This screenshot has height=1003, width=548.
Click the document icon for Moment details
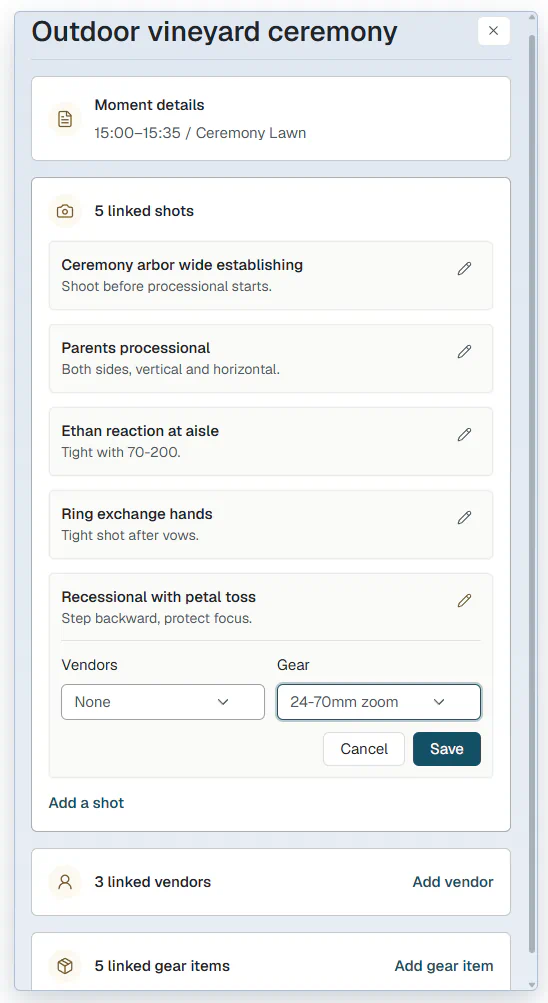[65, 119]
